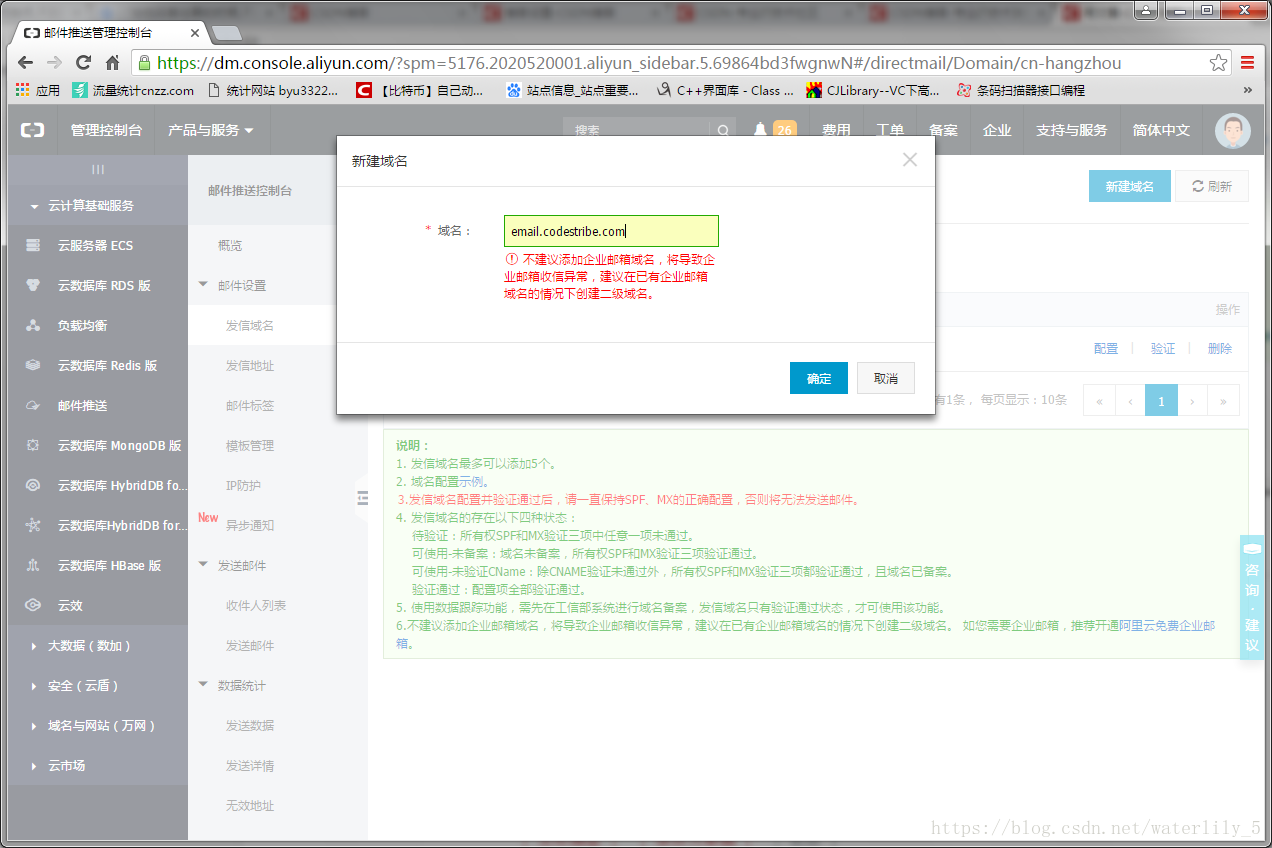The height and width of the screenshot is (848, 1272).
Task: Open the 工单 menu item
Action: pyautogui.click(x=892, y=130)
